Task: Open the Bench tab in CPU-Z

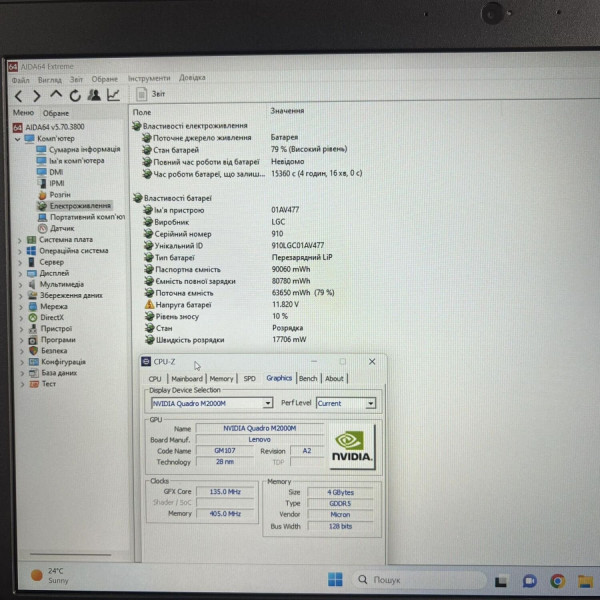Action: tap(308, 378)
